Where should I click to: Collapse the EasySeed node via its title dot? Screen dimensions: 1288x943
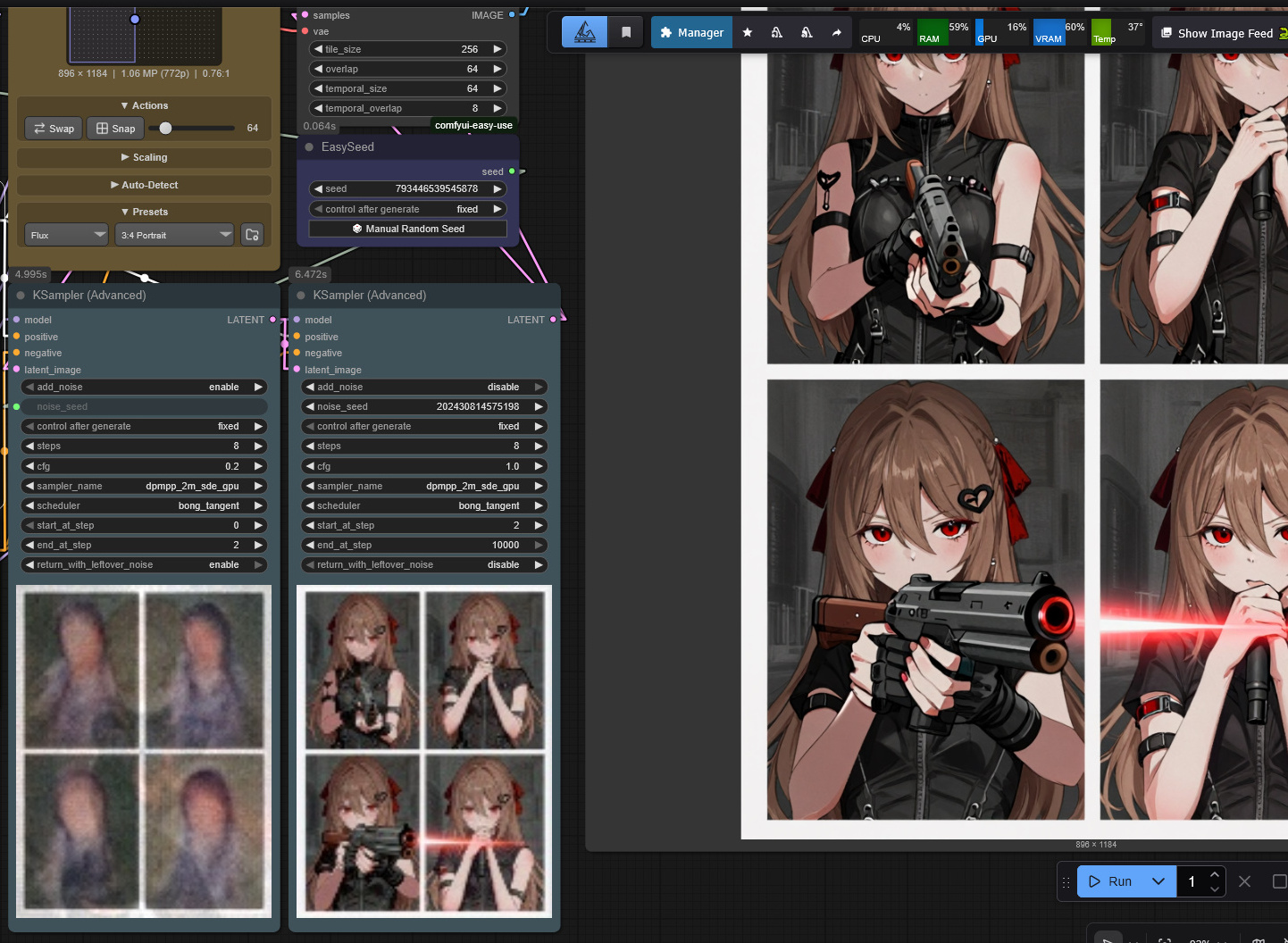(x=309, y=147)
